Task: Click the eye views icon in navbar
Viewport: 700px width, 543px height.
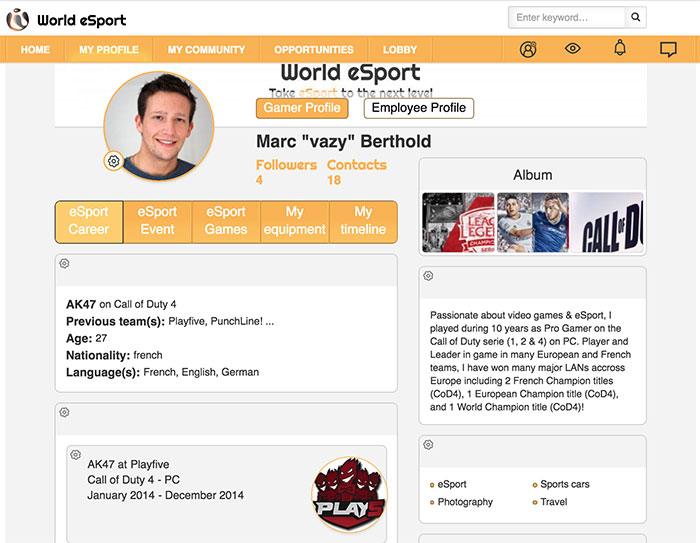Action: [x=572, y=48]
